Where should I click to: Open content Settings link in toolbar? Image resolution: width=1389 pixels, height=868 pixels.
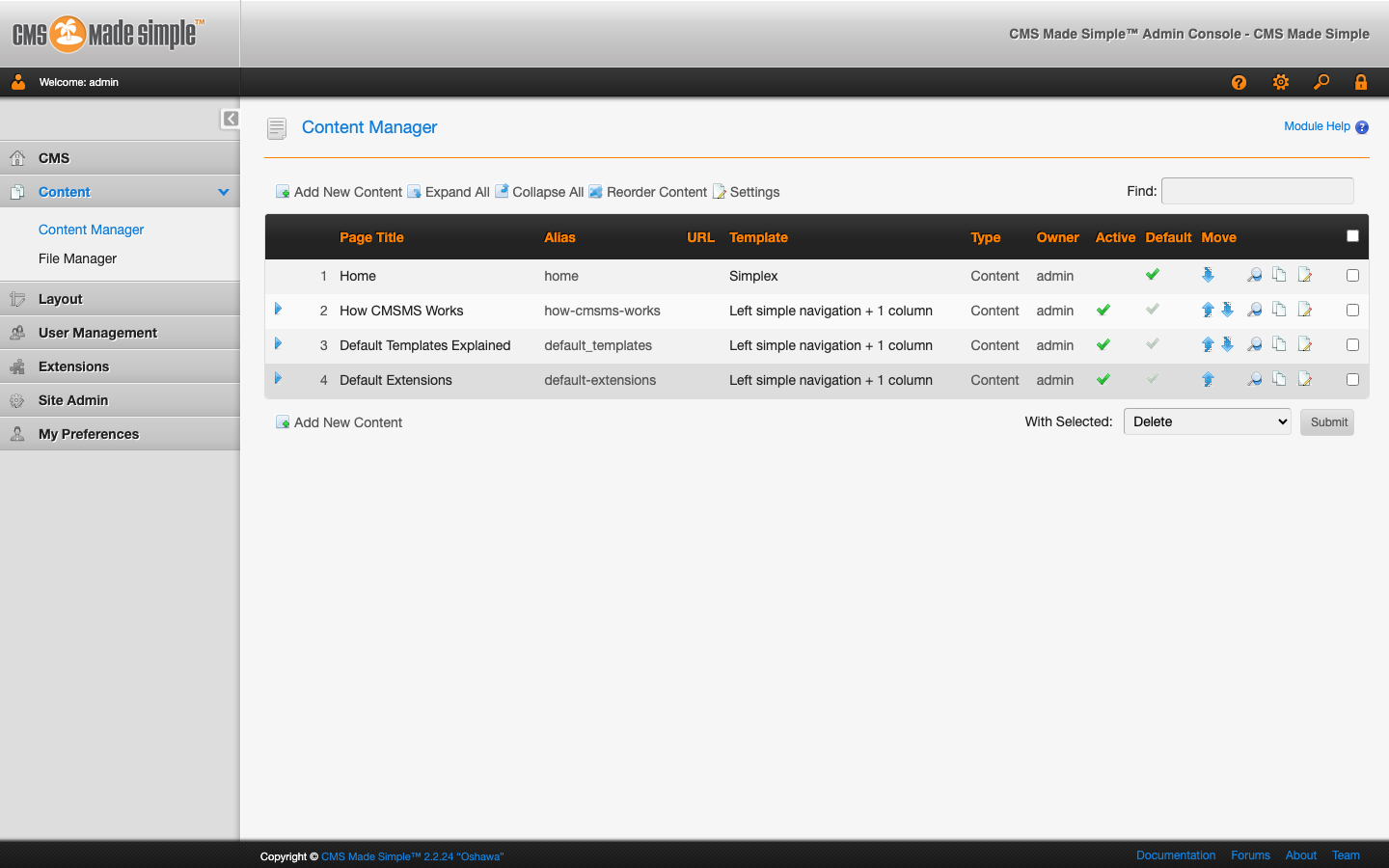coord(746,192)
